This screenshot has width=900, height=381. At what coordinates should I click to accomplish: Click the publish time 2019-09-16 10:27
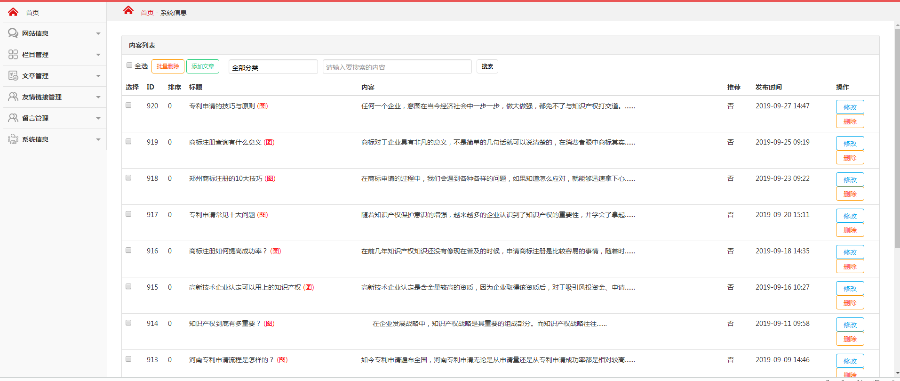click(x=782, y=287)
